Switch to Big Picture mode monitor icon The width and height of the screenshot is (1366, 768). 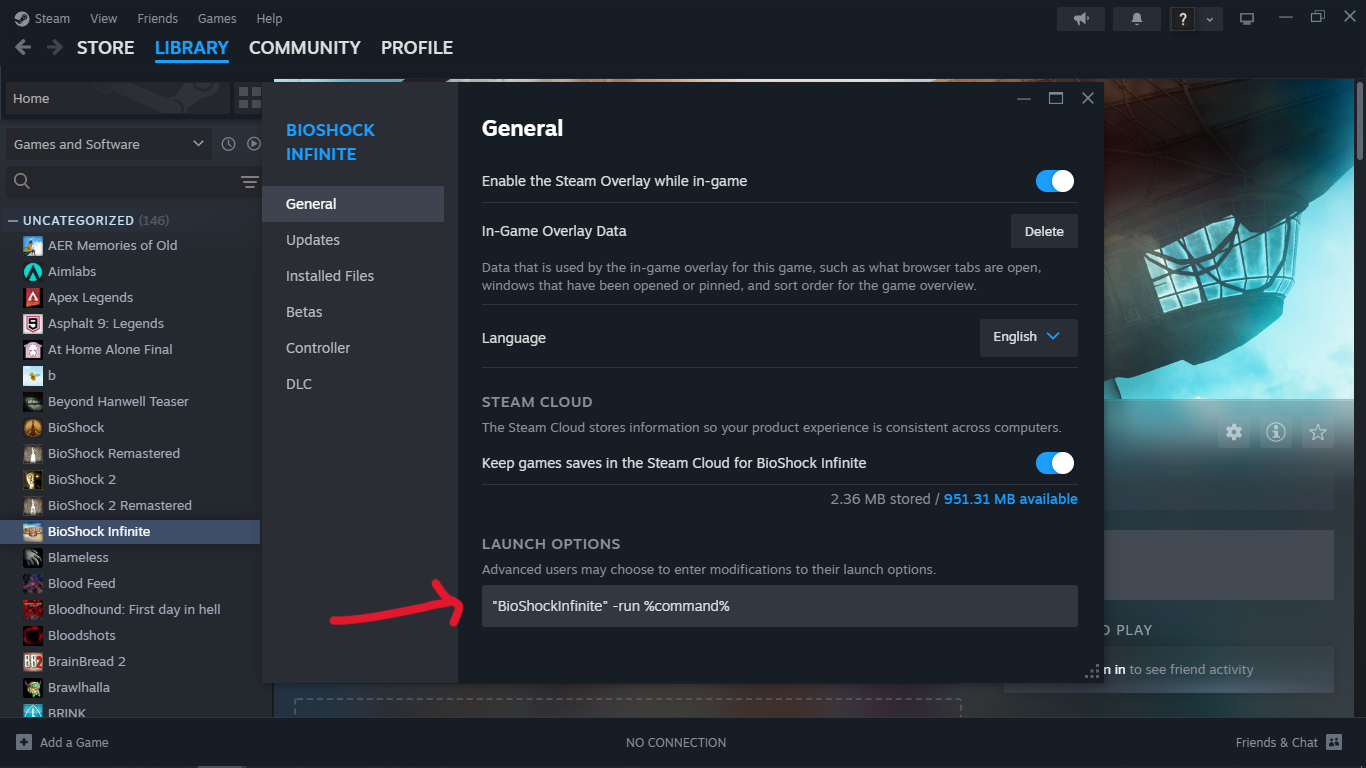pos(1247,19)
